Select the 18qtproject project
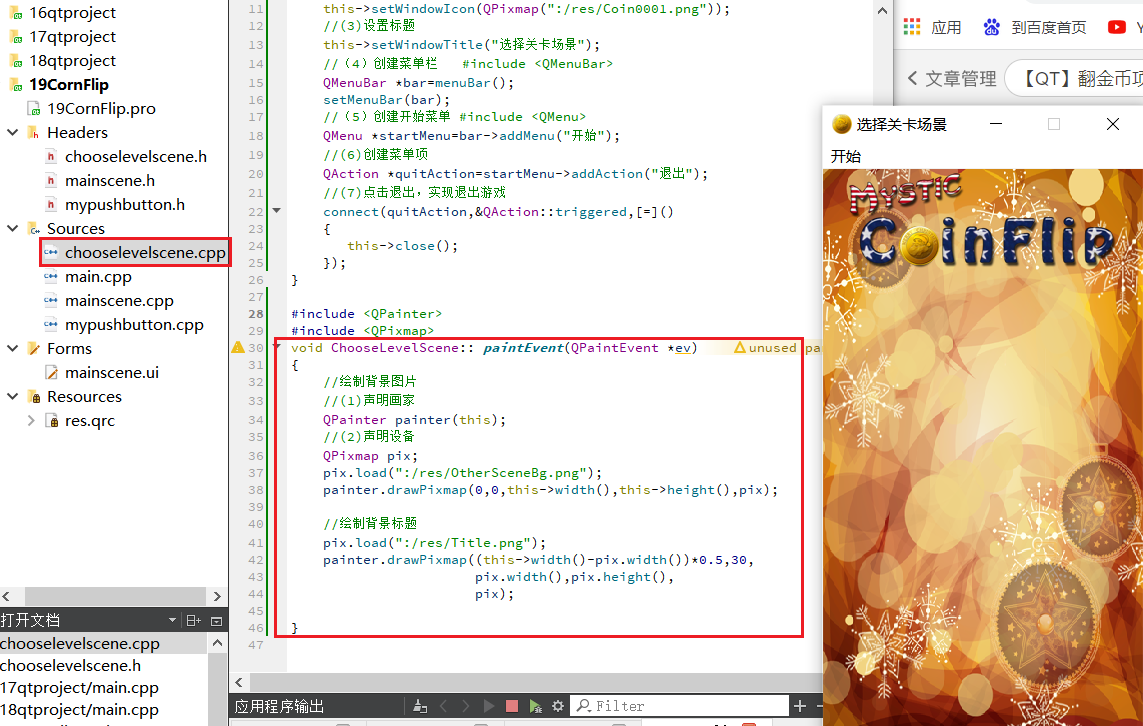The width and height of the screenshot is (1143, 726). 72,60
